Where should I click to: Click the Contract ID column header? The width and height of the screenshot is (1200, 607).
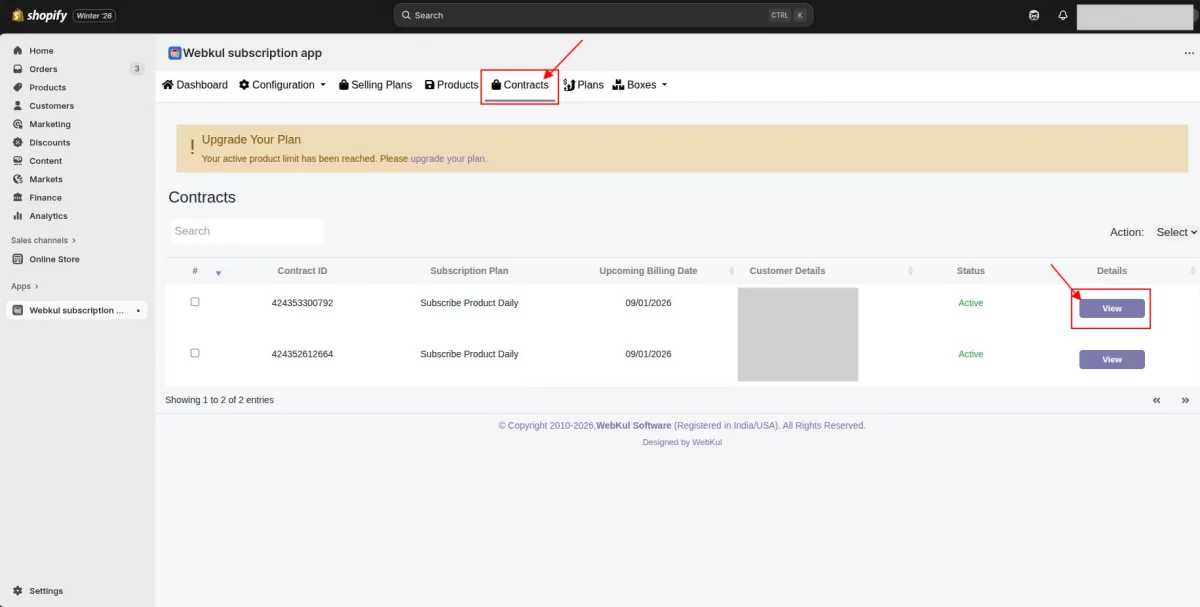(x=302, y=271)
